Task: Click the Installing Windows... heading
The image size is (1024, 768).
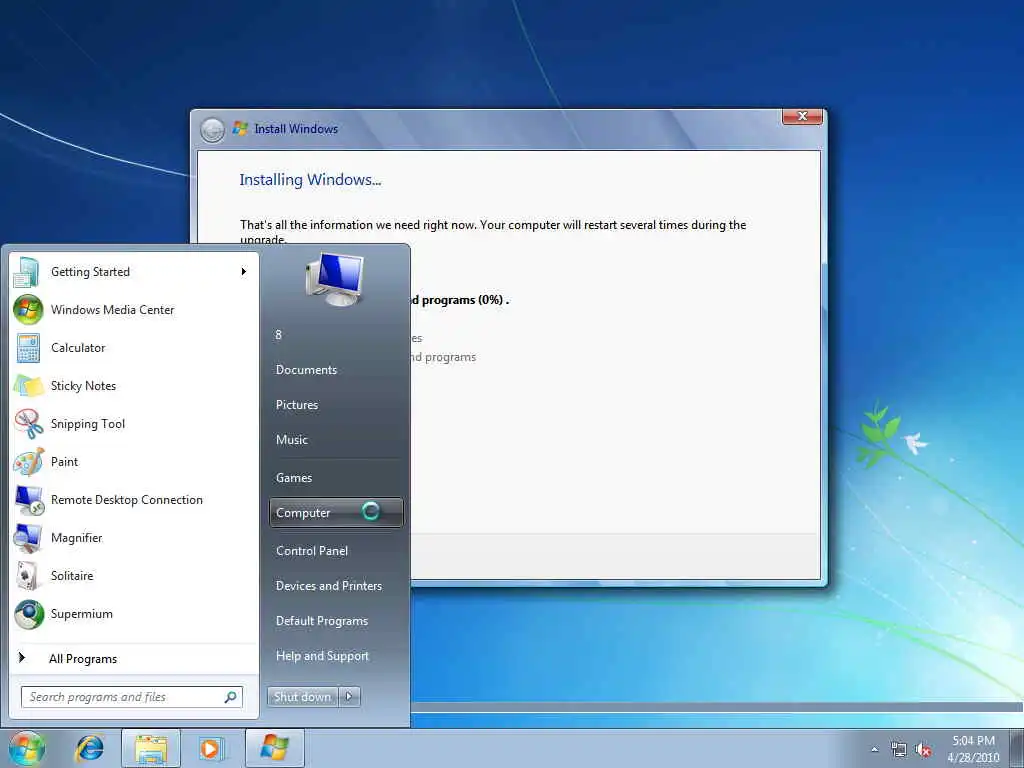Action: (310, 180)
